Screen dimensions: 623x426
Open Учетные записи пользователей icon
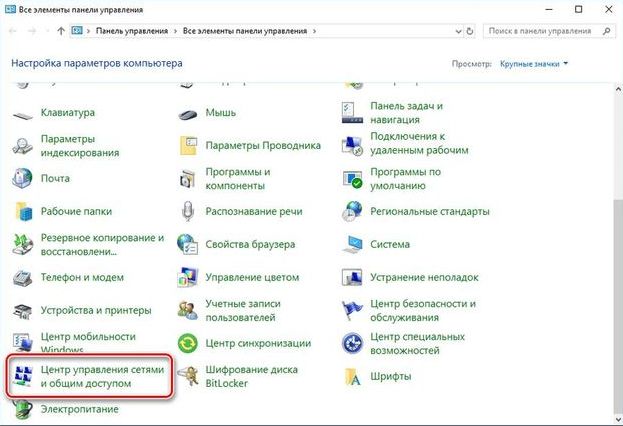(188, 310)
